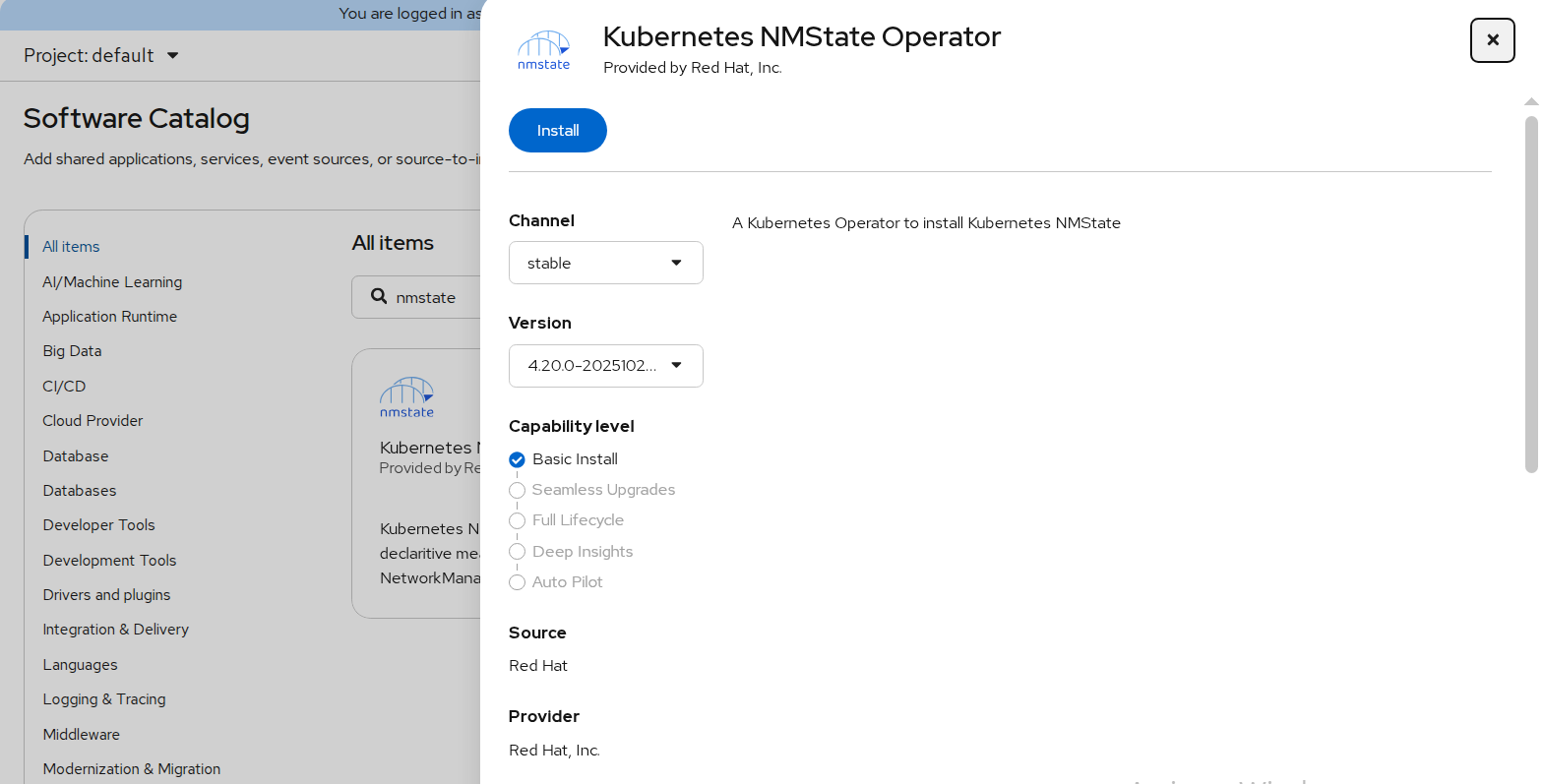Screen dimensions: 1543x784
Task: Select the Seamless Upgrades capability level
Action: coord(517,490)
